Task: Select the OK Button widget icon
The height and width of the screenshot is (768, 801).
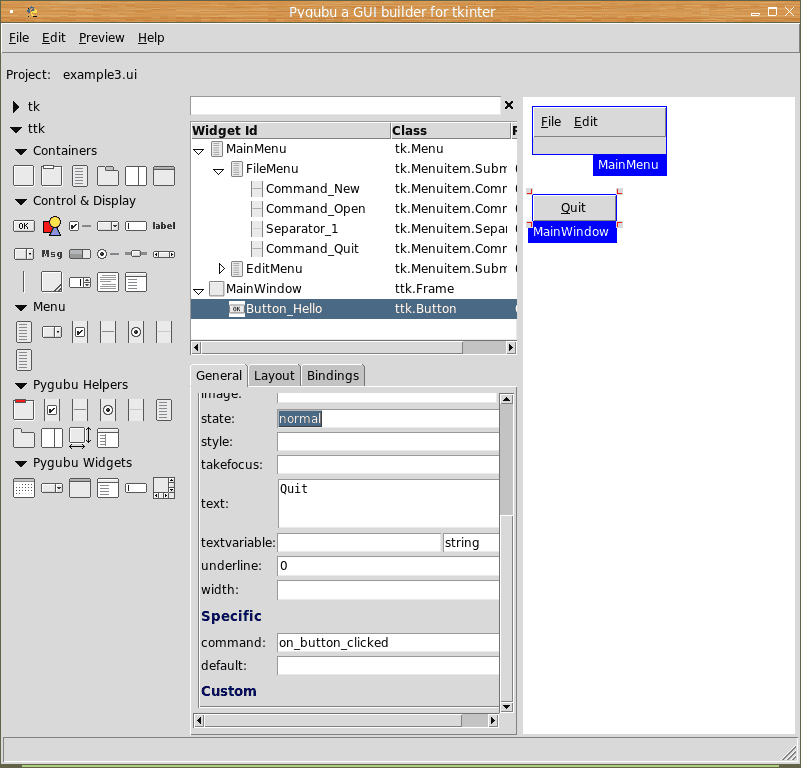Action: [x=23, y=226]
